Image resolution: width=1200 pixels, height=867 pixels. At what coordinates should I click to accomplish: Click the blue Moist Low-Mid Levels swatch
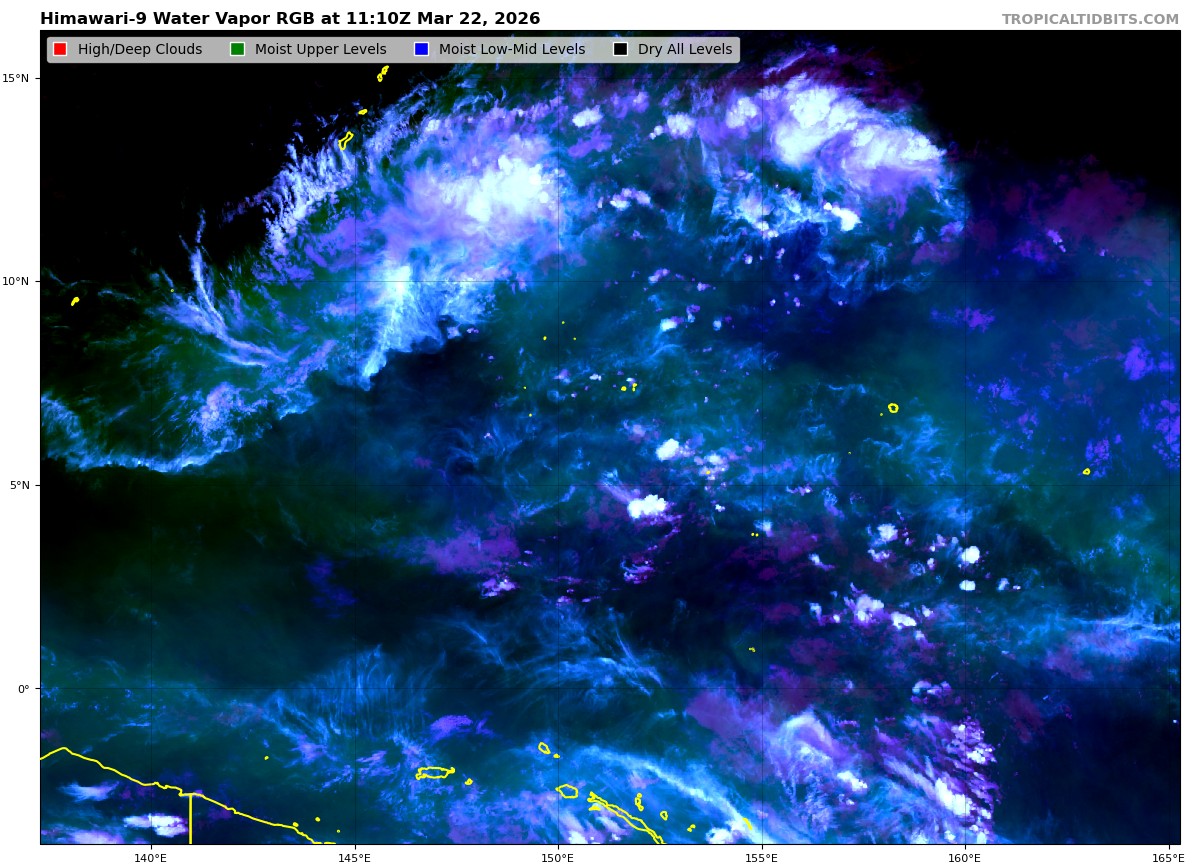coord(421,49)
